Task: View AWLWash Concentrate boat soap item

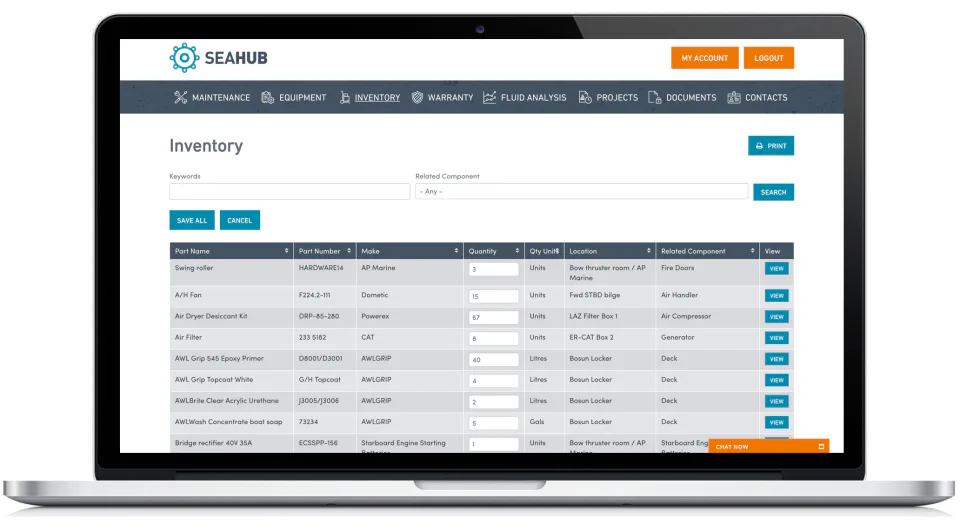Action: click(x=776, y=423)
